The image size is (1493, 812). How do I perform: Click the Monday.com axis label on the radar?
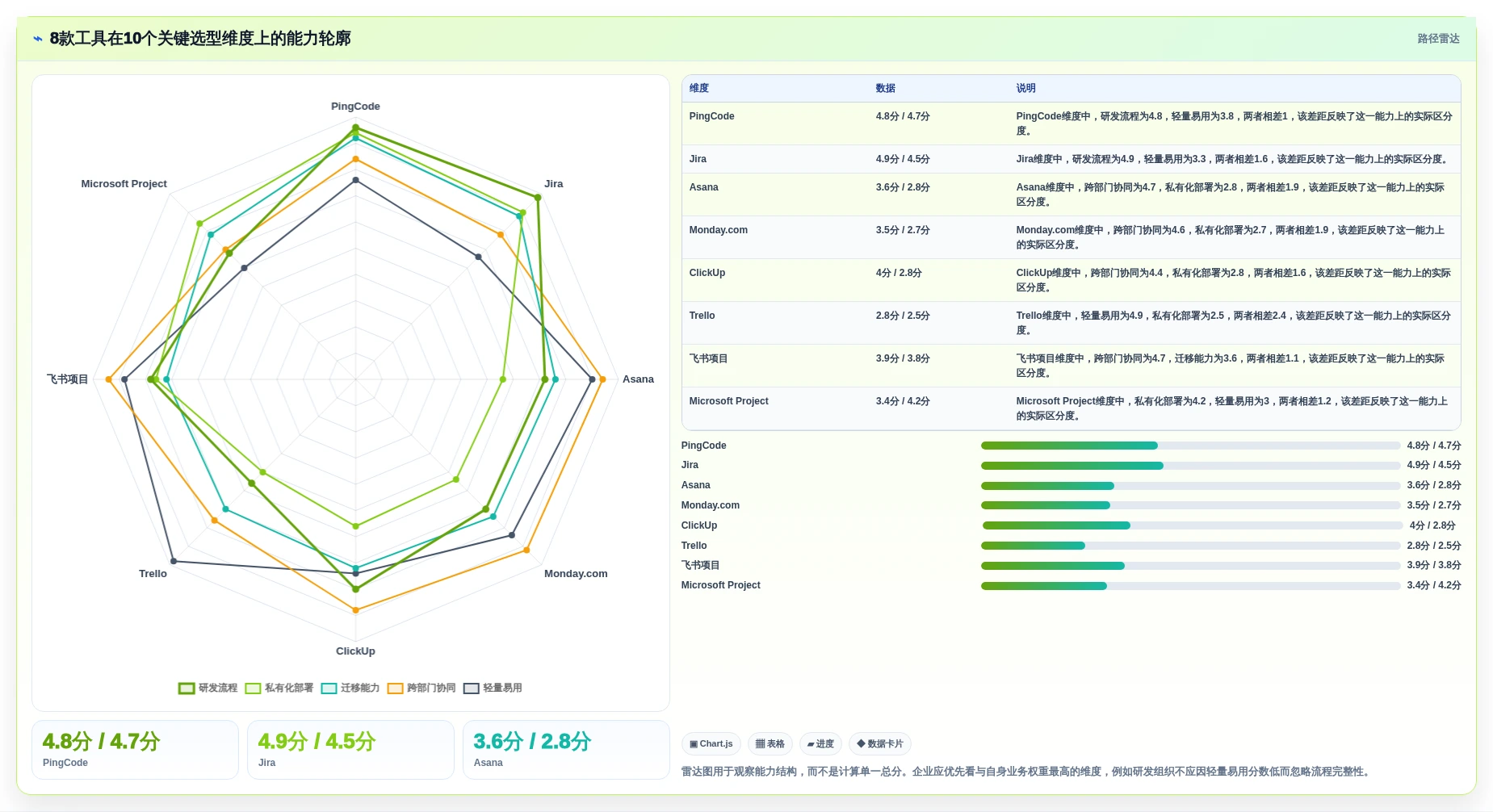click(576, 574)
